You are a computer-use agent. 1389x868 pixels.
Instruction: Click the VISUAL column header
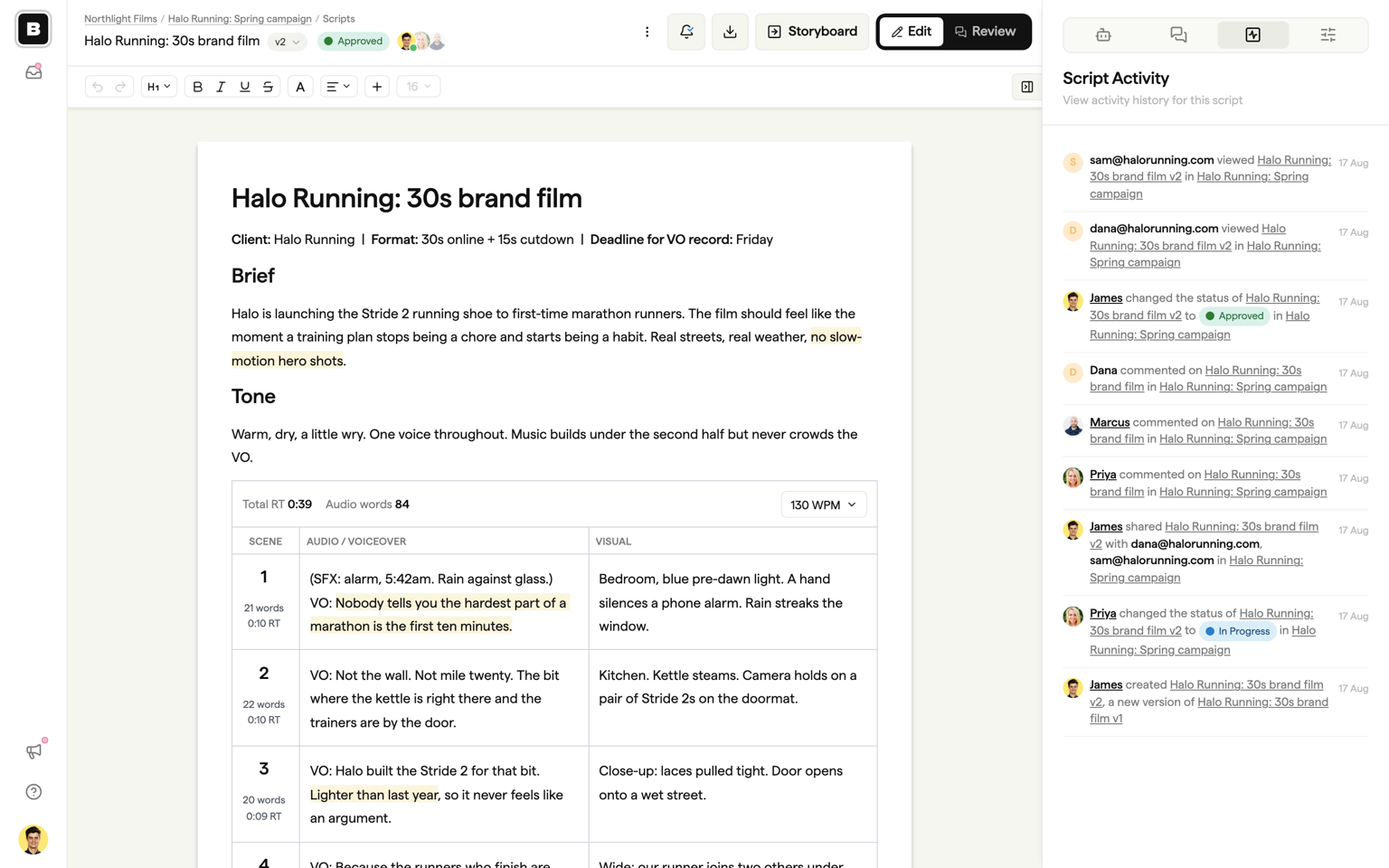(x=613, y=542)
